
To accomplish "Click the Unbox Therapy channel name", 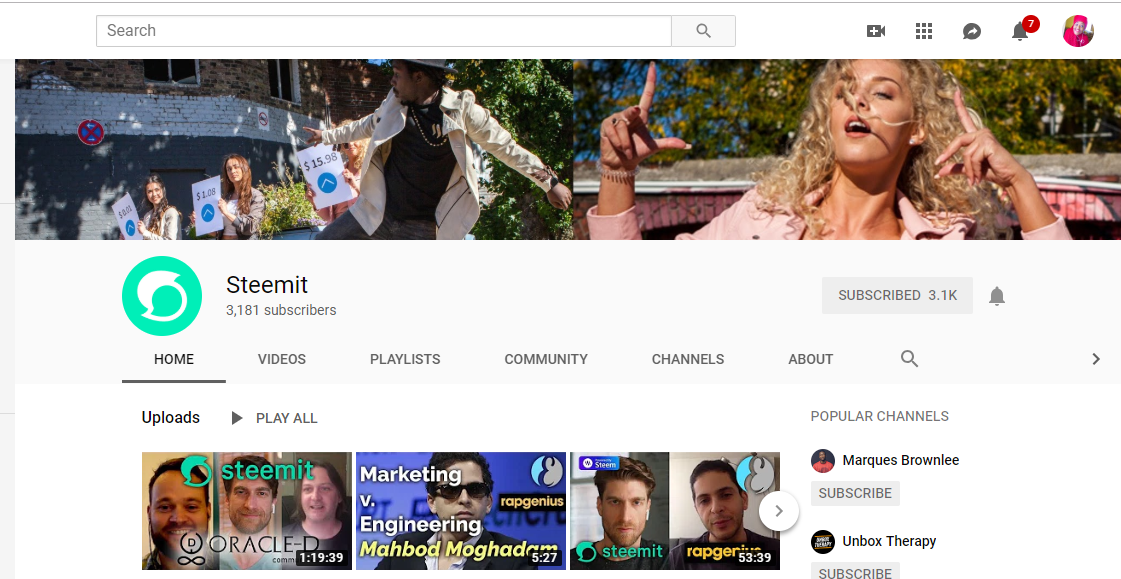I will pyautogui.click(x=889, y=541).
